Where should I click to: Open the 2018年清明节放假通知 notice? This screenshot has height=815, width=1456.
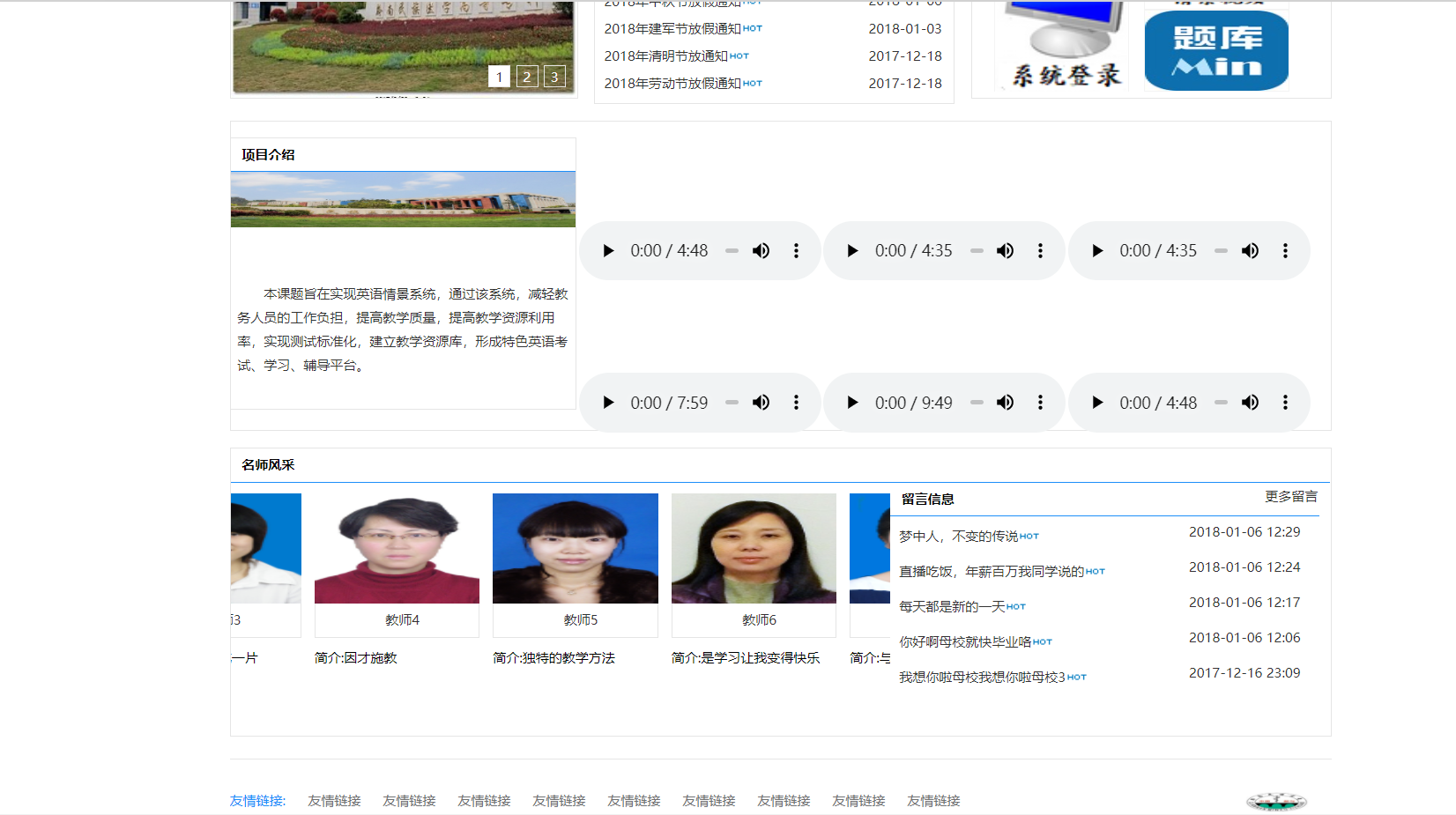coord(665,56)
